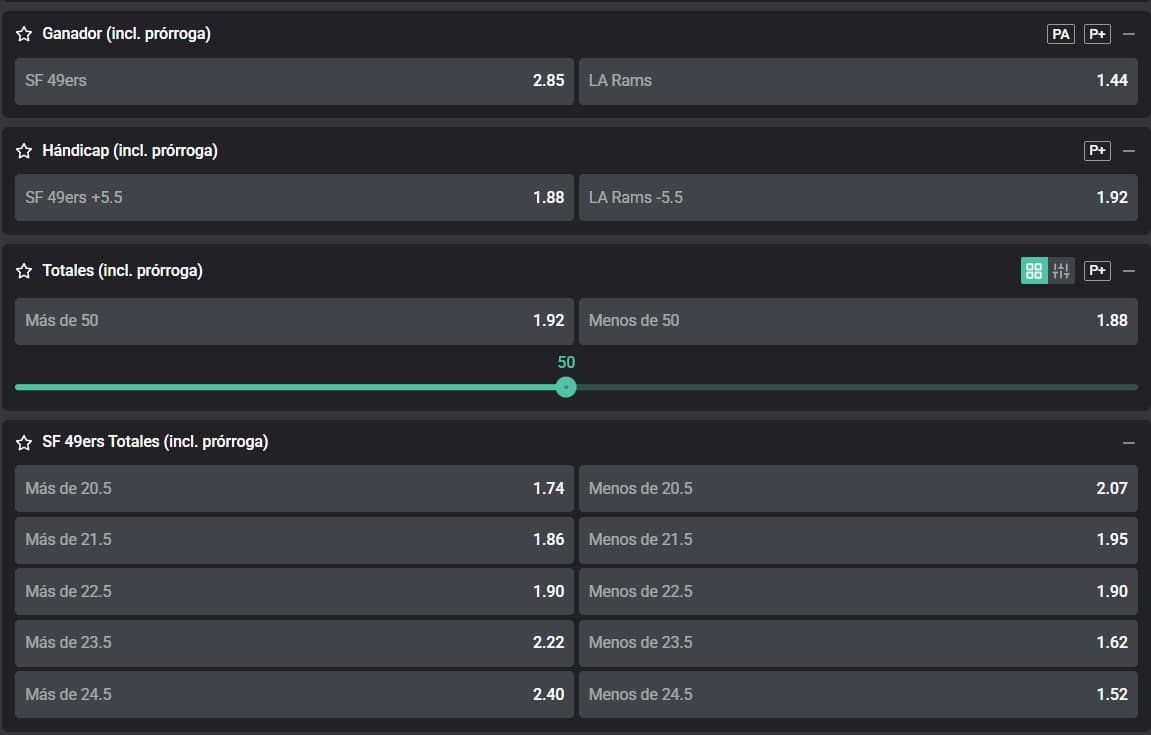Image resolution: width=1151 pixels, height=735 pixels.
Task: Pick Más de 50 totals bet
Action: coord(295,321)
